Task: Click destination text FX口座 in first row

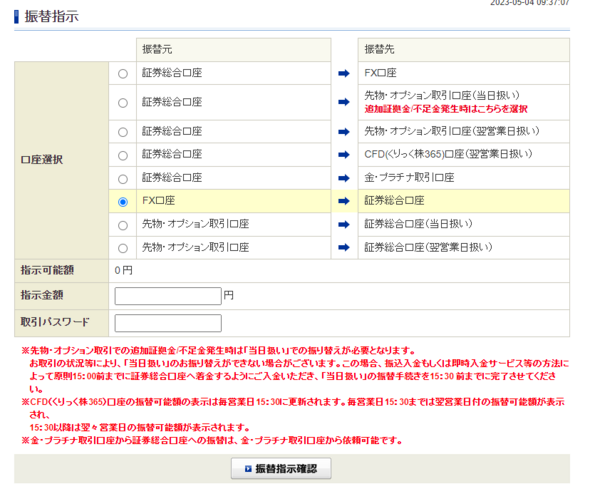Action: pyautogui.click(x=380, y=73)
